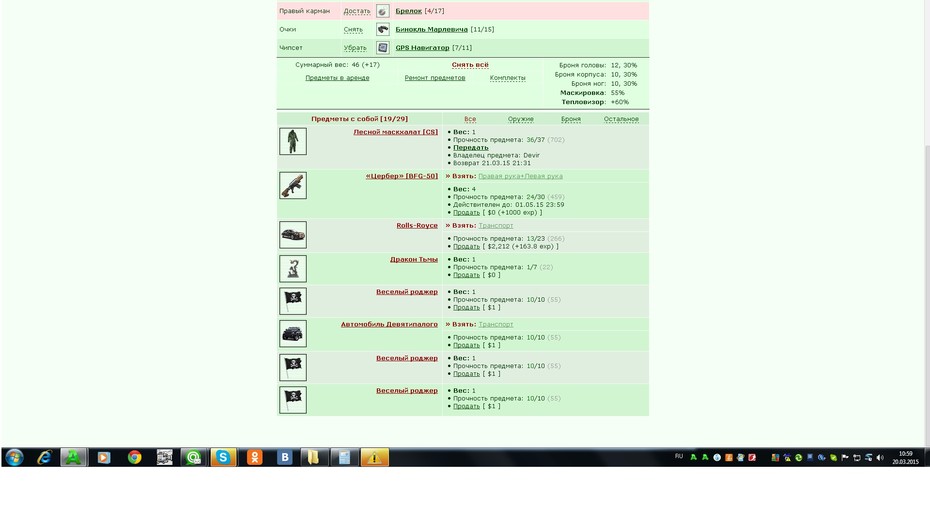Image resolution: width=930 pixels, height=523 pixels.
Task: Open Ремонт предметов
Action: [435, 78]
